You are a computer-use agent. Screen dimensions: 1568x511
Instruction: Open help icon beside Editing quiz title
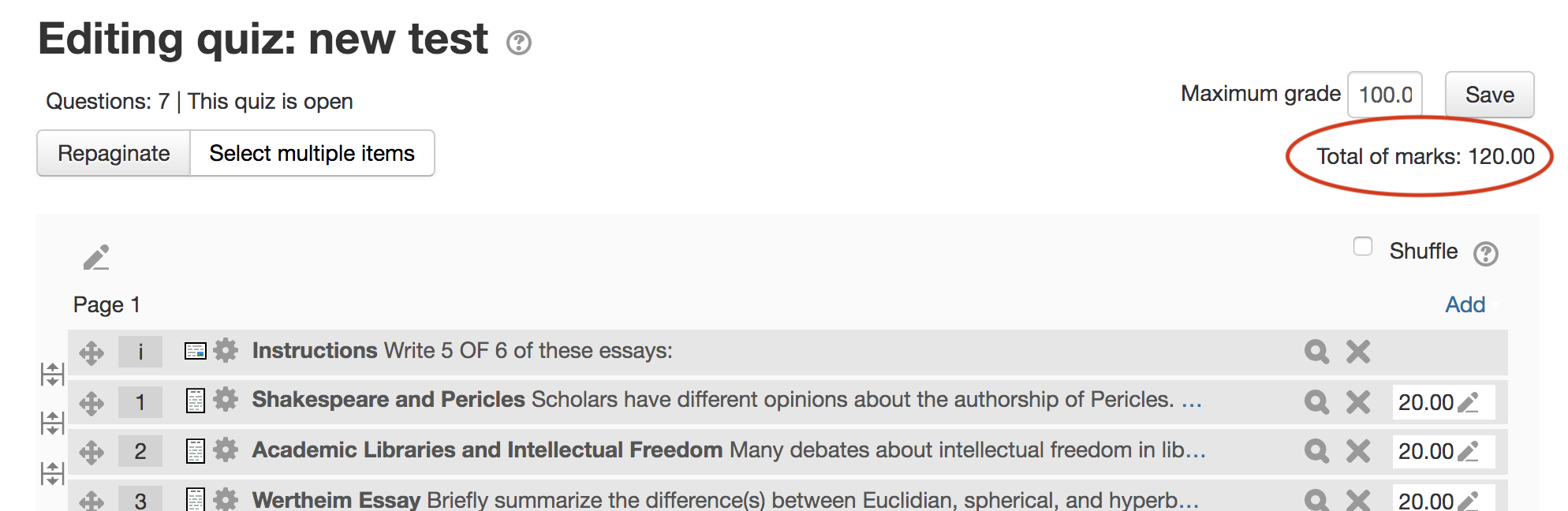pyautogui.click(x=519, y=42)
